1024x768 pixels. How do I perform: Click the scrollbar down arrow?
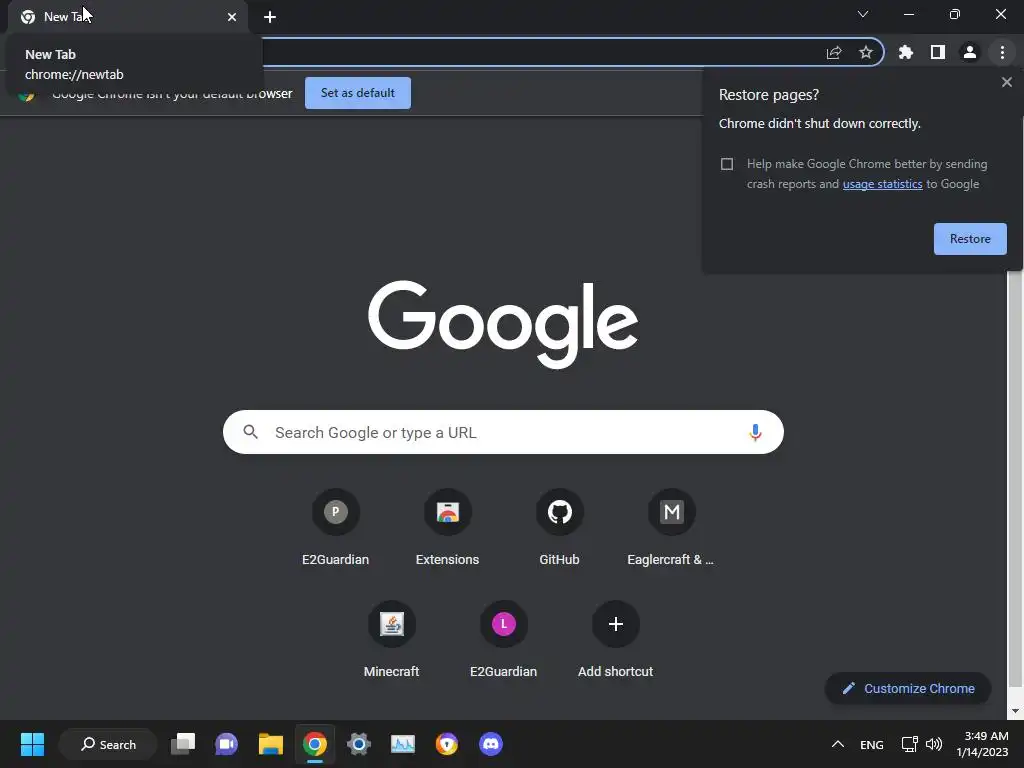tap(1014, 711)
